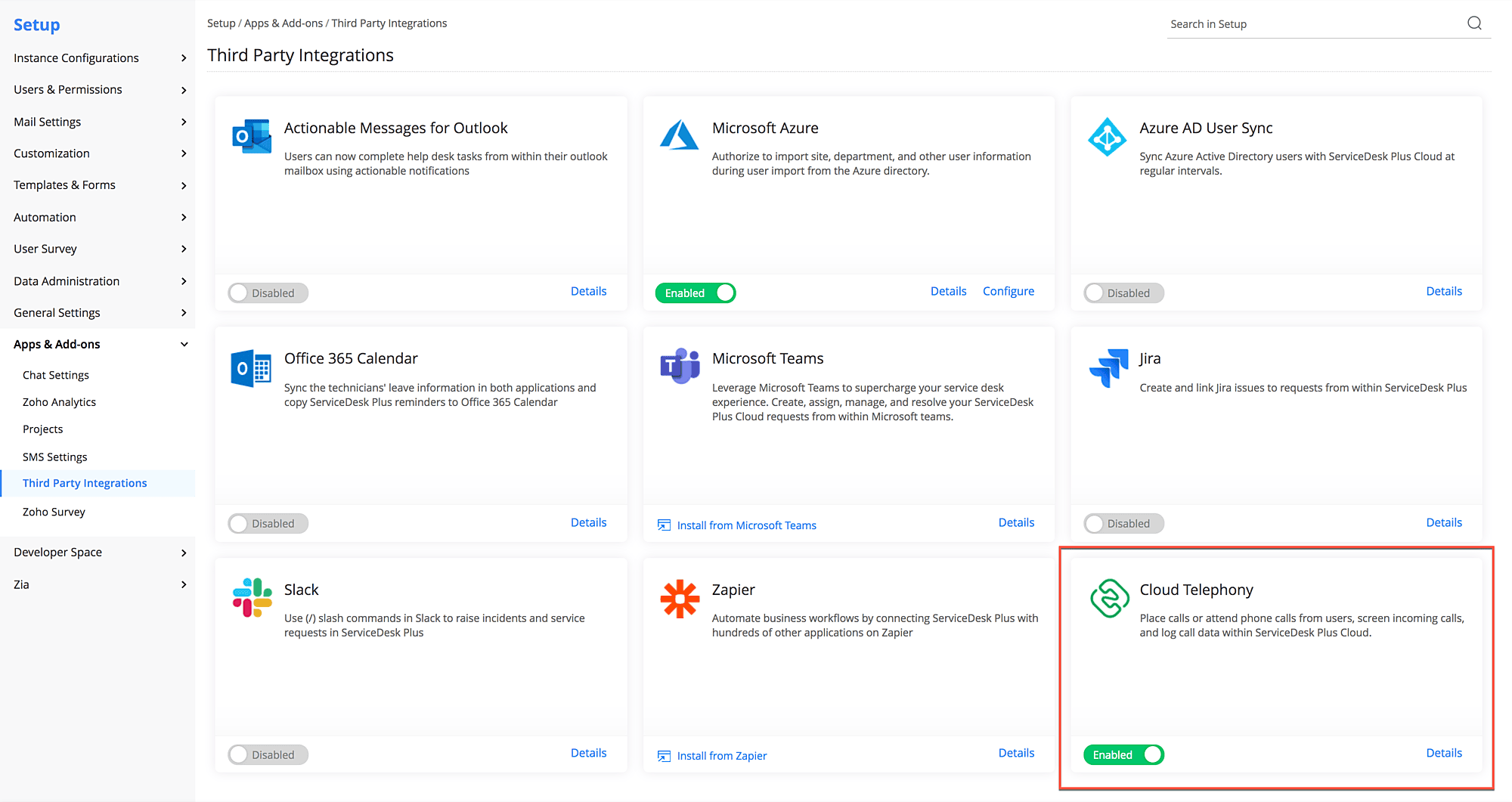Click the Zapier logo icon
The image size is (1512, 802).
680,599
